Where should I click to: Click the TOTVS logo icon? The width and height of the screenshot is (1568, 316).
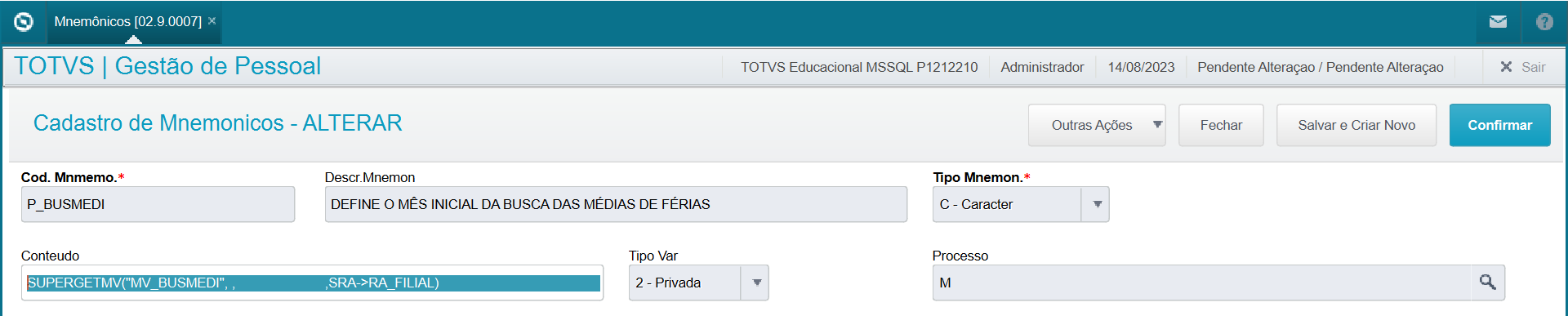tap(24, 22)
